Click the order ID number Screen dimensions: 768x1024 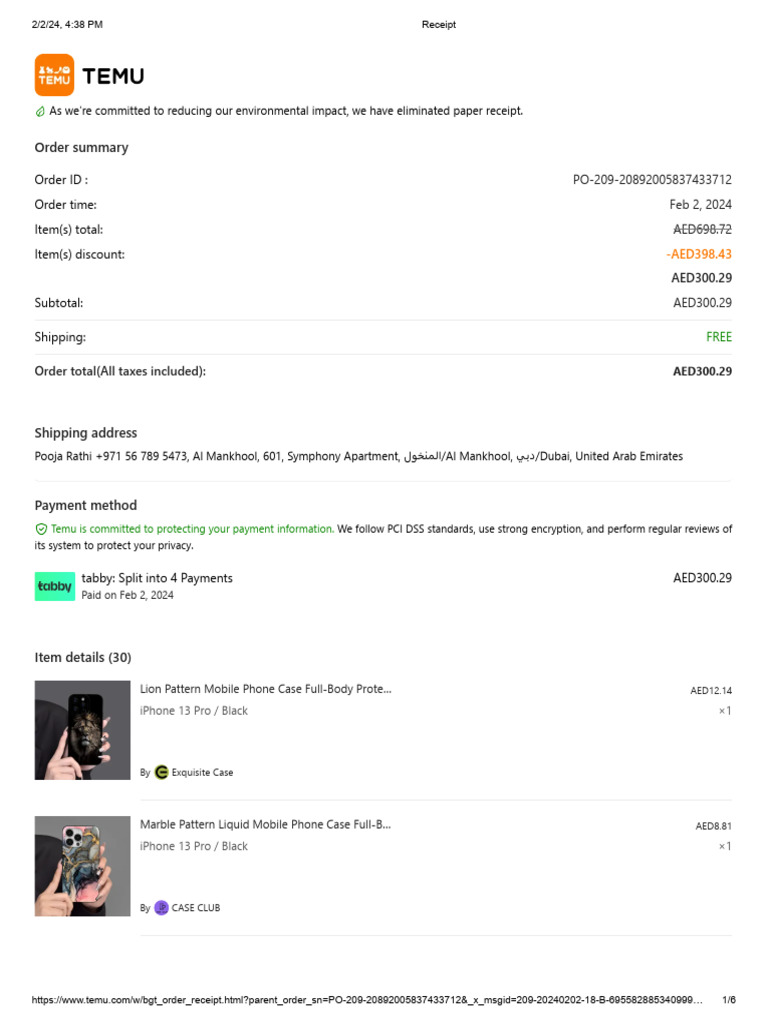(x=652, y=180)
